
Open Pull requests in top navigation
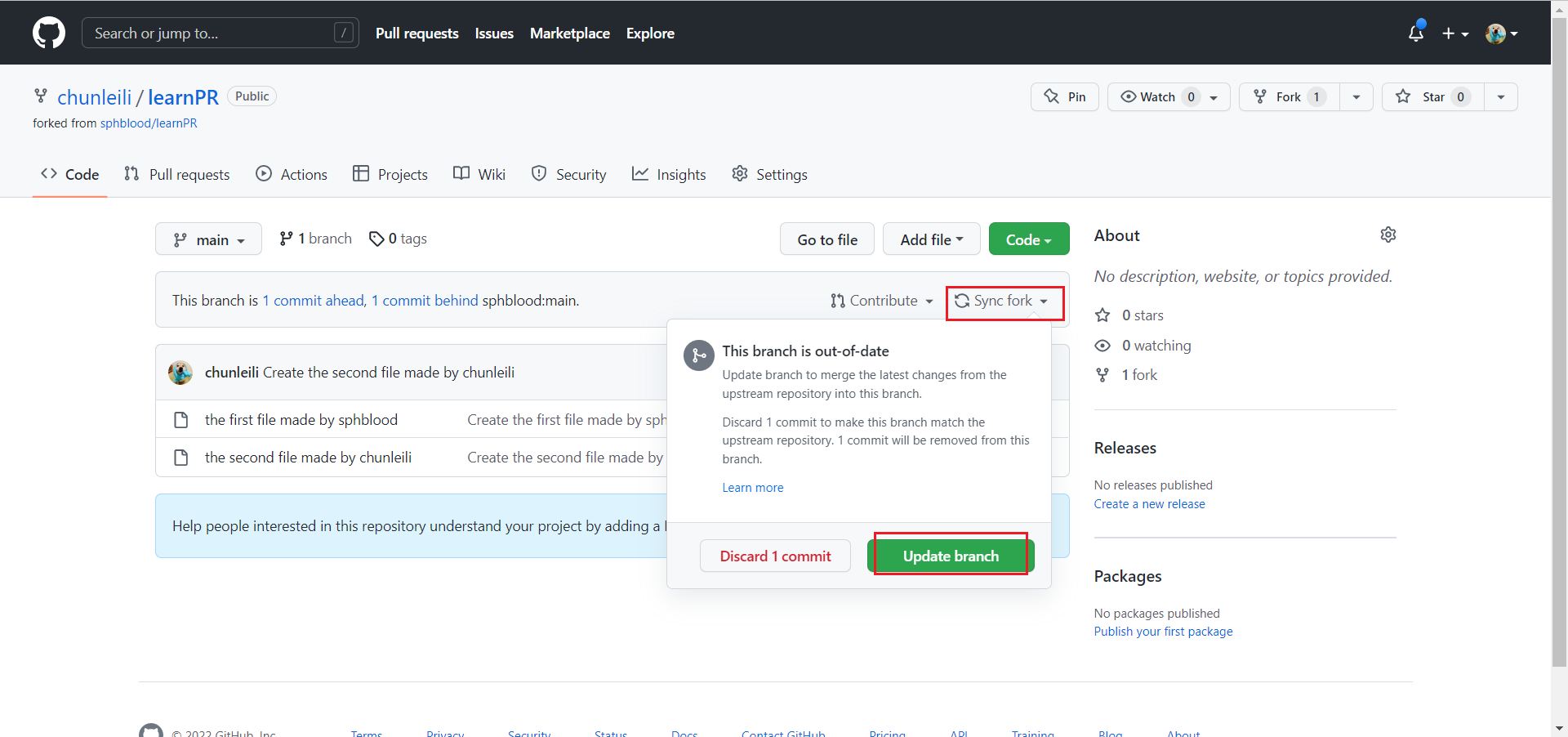416,33
